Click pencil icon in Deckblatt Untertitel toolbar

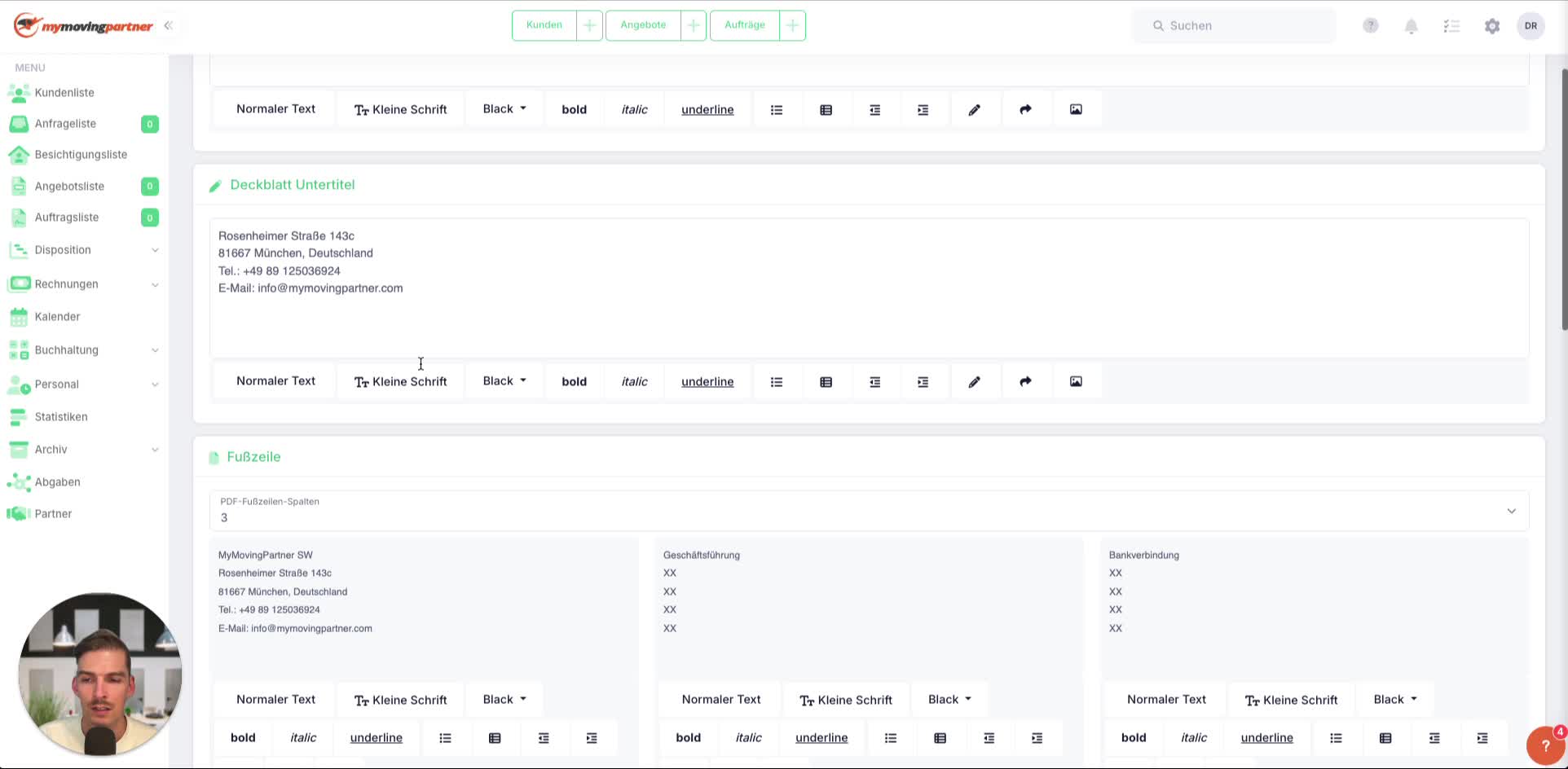(975, 381)
